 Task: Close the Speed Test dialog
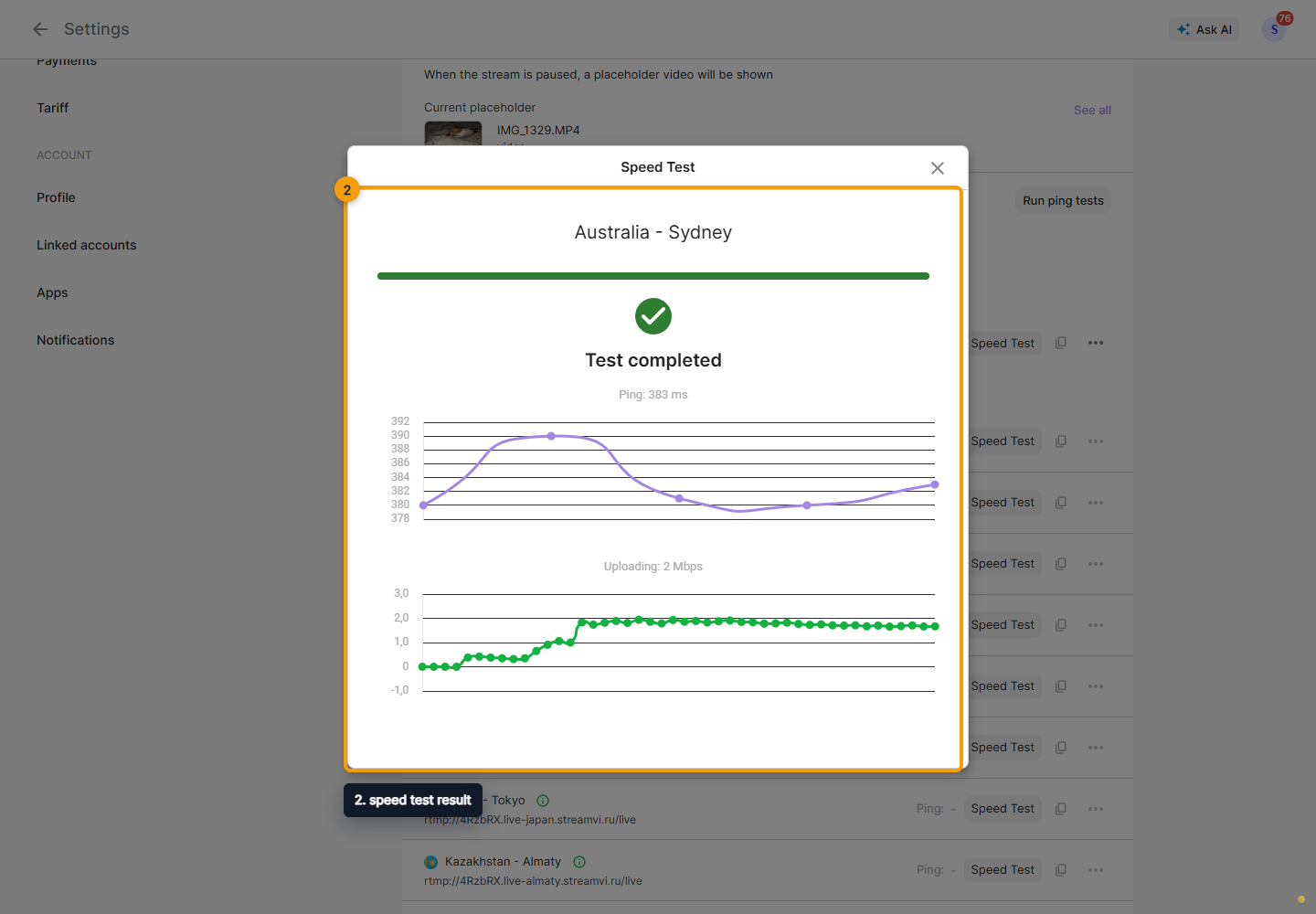(x=937, y=168)
